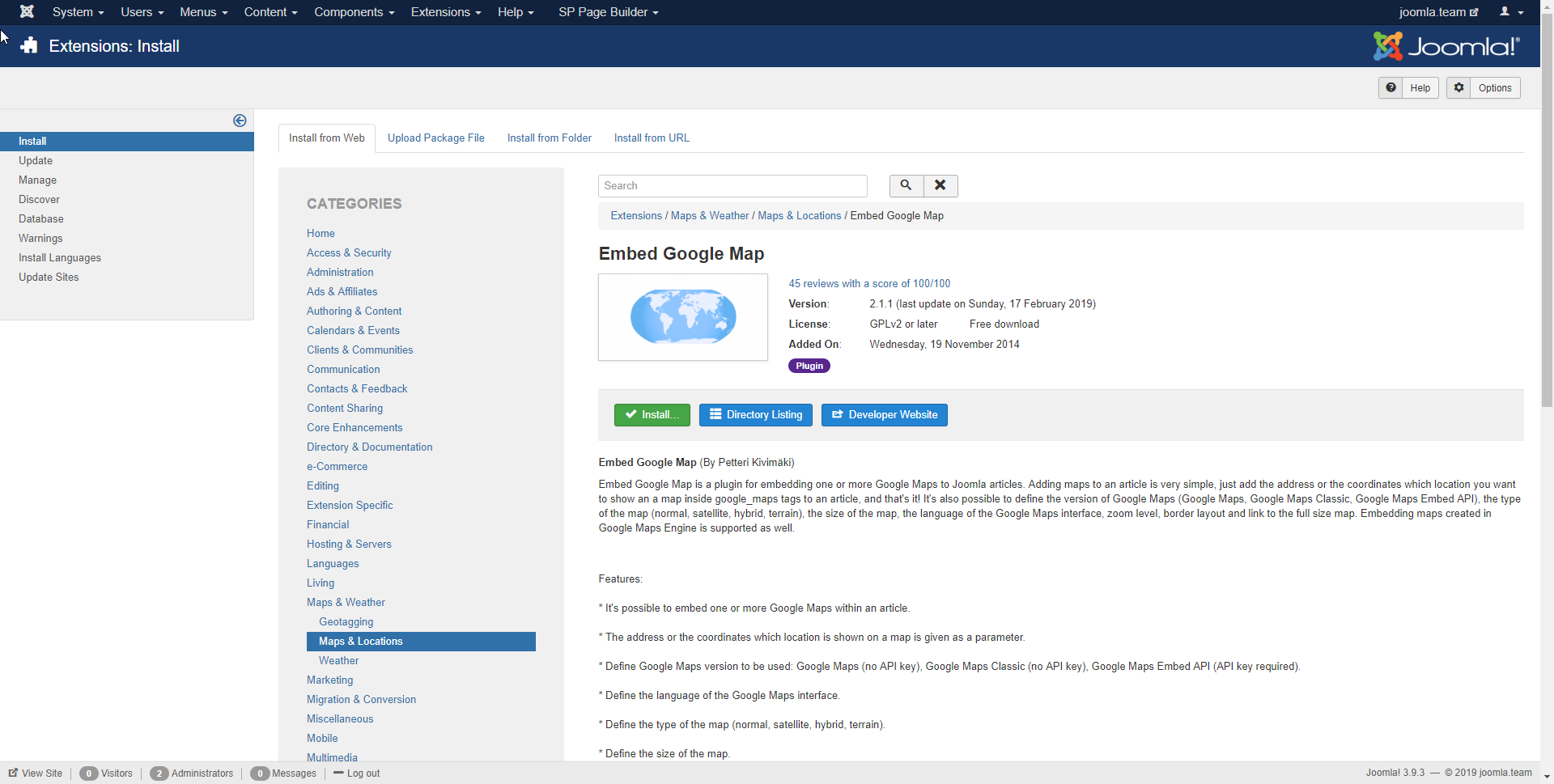The height and width of the screenshot is (784, 1554).
Task: Click the green Install button
Action: [x=652, y=415]
